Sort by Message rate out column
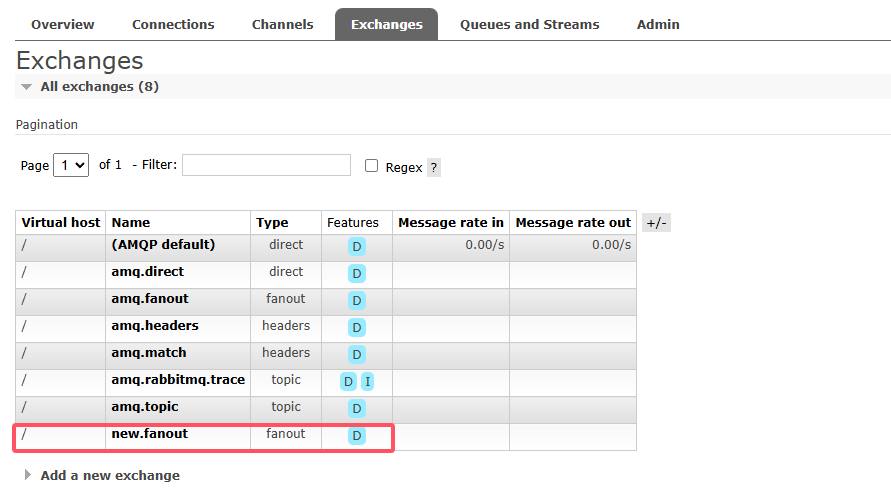The height and width of the screenshot is (488, 891). pyautogui.click(x=573, y=223)
